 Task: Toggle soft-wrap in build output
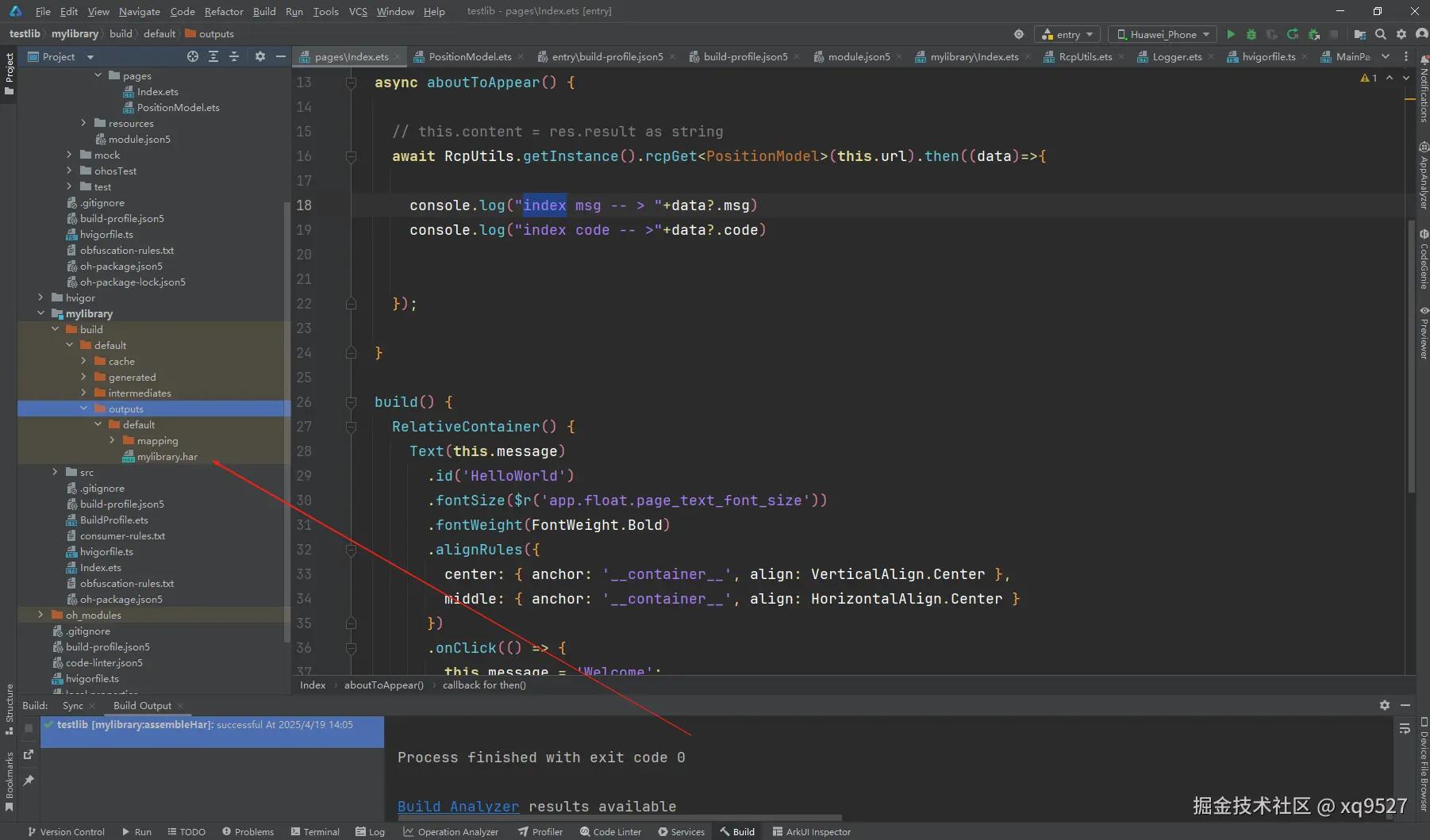[x=1405, y=728]
